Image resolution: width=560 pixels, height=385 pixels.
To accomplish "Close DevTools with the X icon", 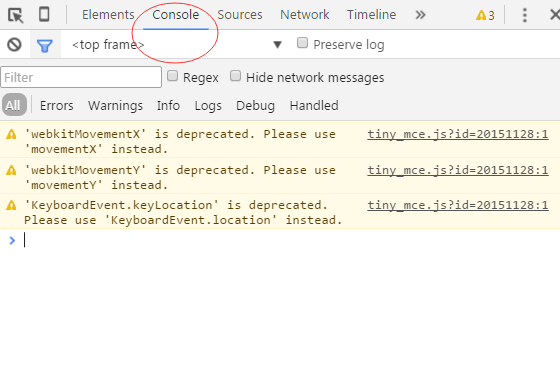I will coord(555,15).
